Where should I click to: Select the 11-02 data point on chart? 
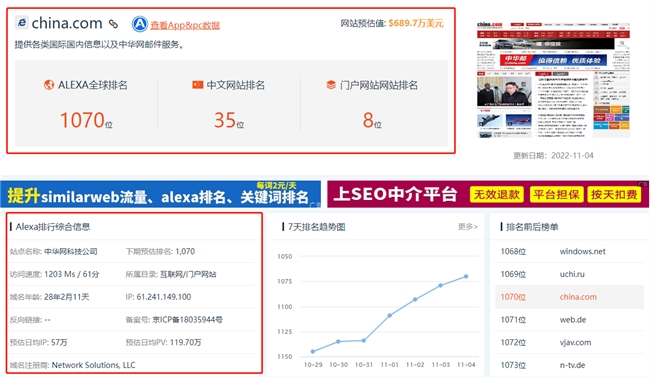[415, 299]
